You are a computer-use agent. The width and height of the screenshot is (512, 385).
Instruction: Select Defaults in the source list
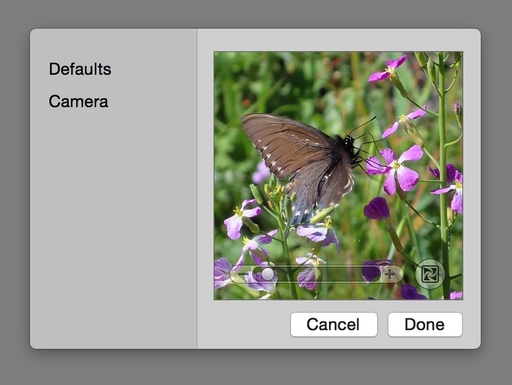click(x=80, y=69)
